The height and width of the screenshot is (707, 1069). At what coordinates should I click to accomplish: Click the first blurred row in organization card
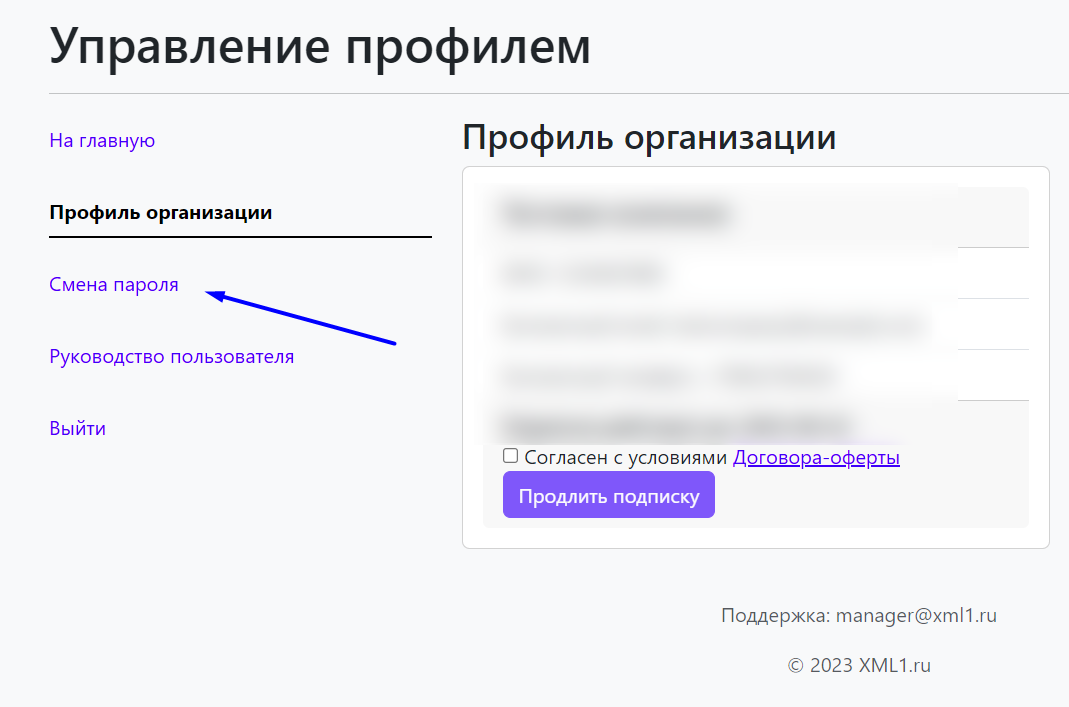click(615, 214)
